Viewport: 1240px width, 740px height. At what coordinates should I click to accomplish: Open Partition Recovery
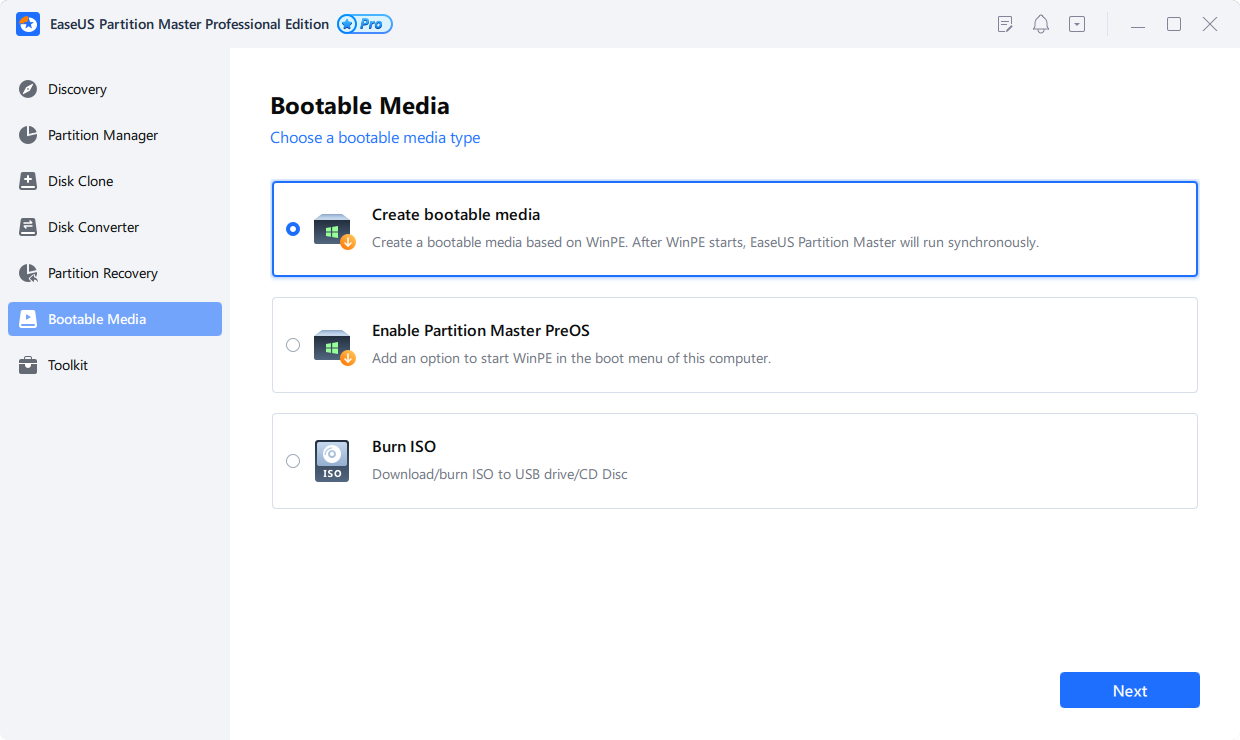point(103,273)
